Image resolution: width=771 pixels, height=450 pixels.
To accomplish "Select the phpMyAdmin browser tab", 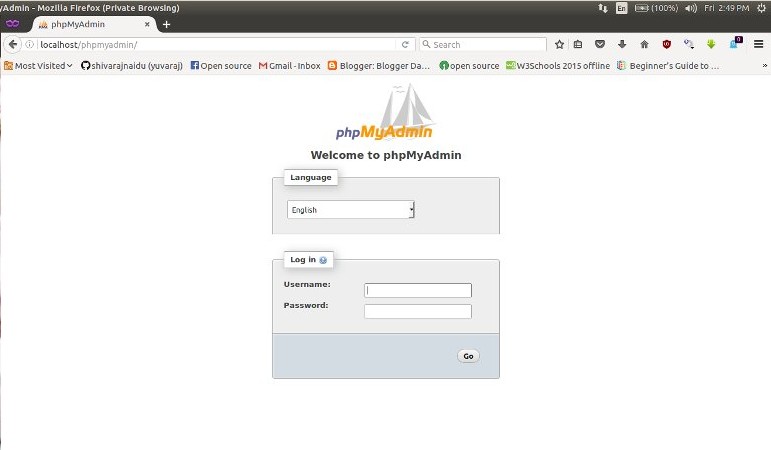I will [x=94, y=24].
